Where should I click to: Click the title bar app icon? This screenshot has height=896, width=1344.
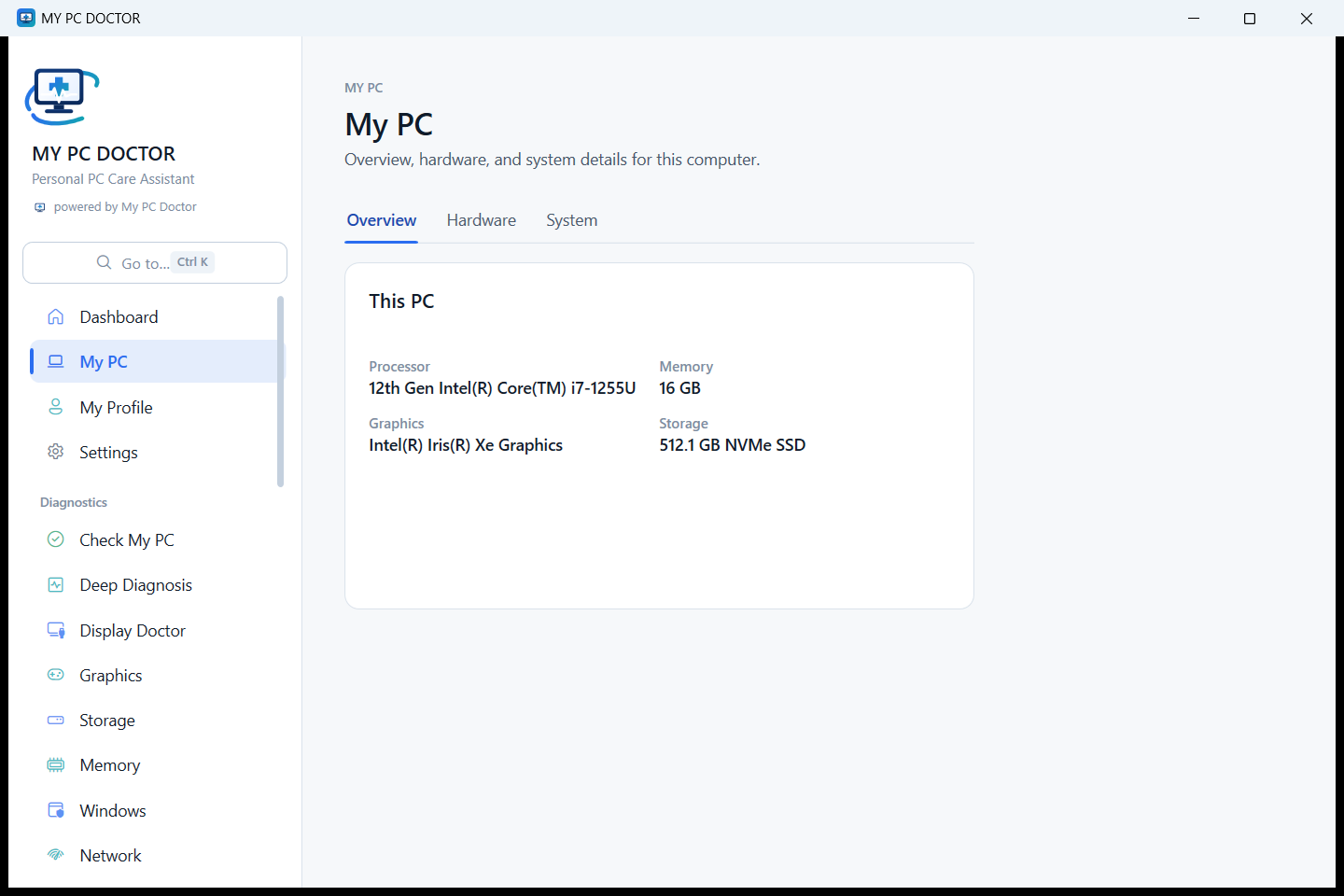pyautogui.click(x=26, y=18)
